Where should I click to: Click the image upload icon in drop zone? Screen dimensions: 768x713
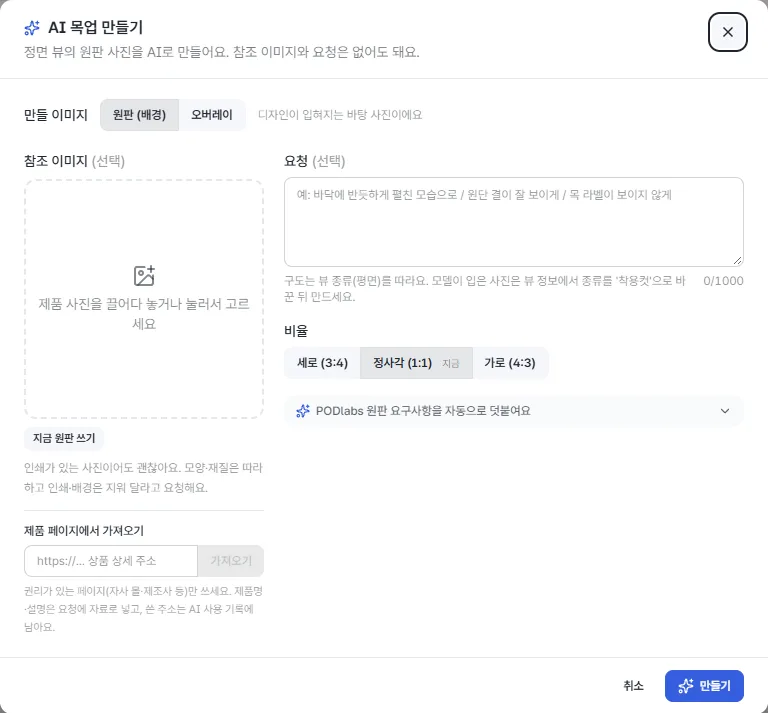[x=144, y=276]
